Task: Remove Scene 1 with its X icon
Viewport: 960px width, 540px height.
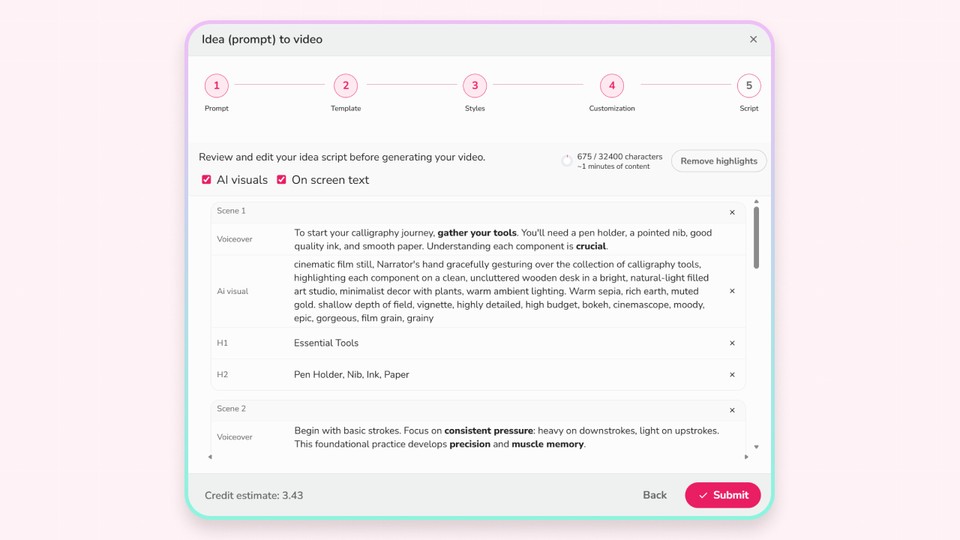Action: (x=732, y=212)
